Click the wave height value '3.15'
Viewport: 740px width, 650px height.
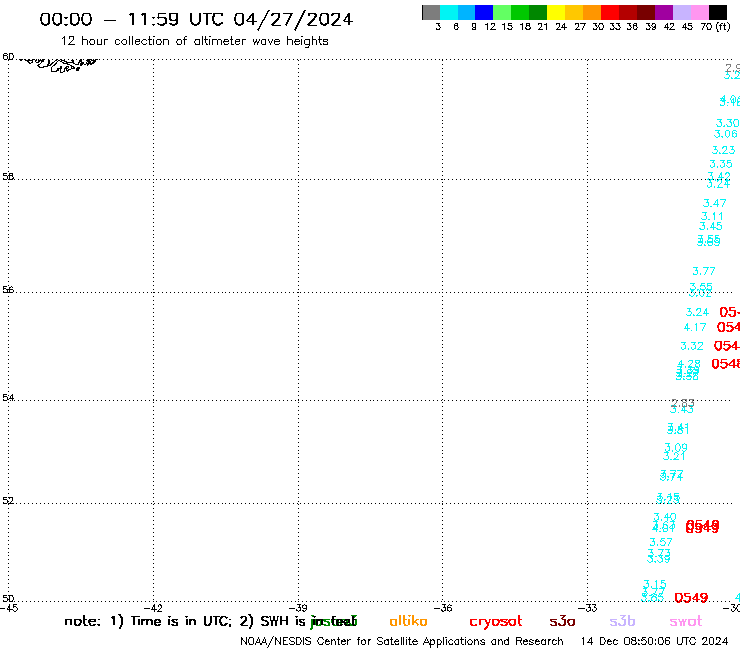[655, 584]
